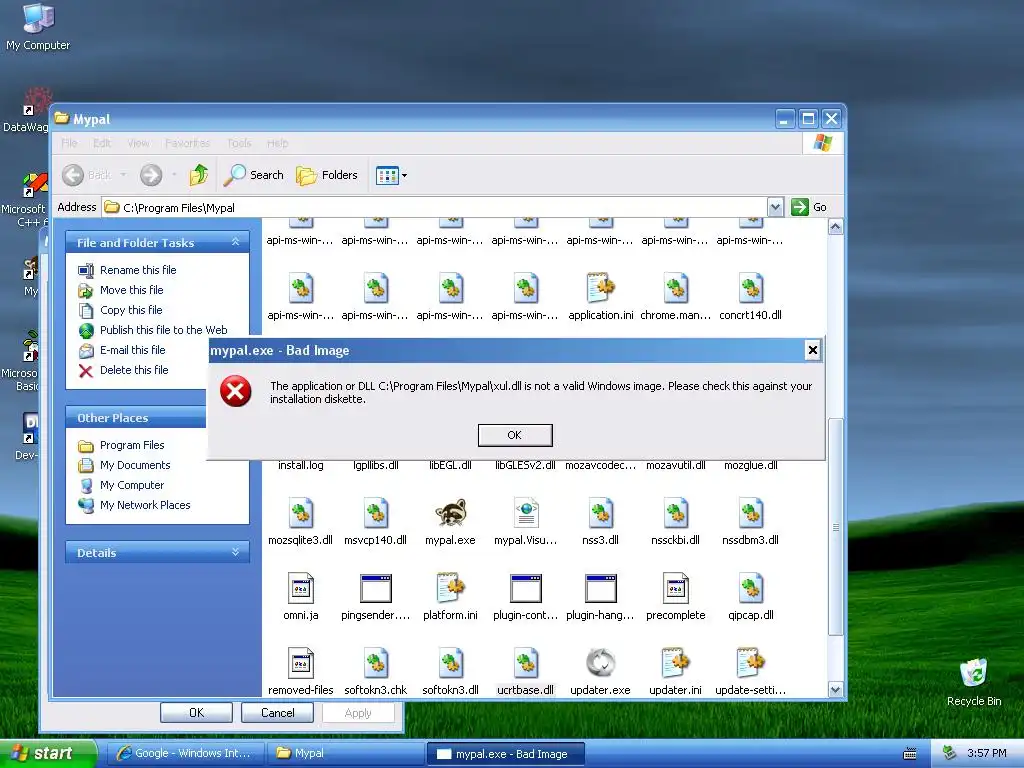Select the nssckbi.dll file icon
Screen dimensions: 1024x768
(675, 513)
